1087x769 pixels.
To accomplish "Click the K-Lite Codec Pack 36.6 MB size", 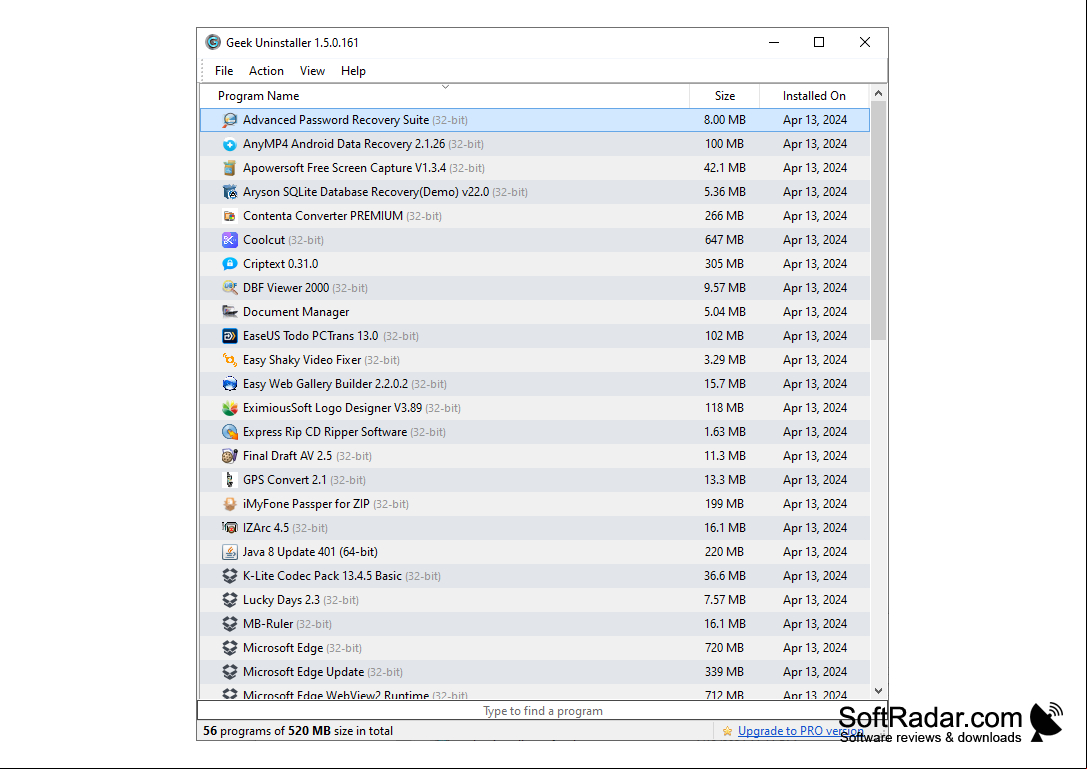I will (724, 576).
